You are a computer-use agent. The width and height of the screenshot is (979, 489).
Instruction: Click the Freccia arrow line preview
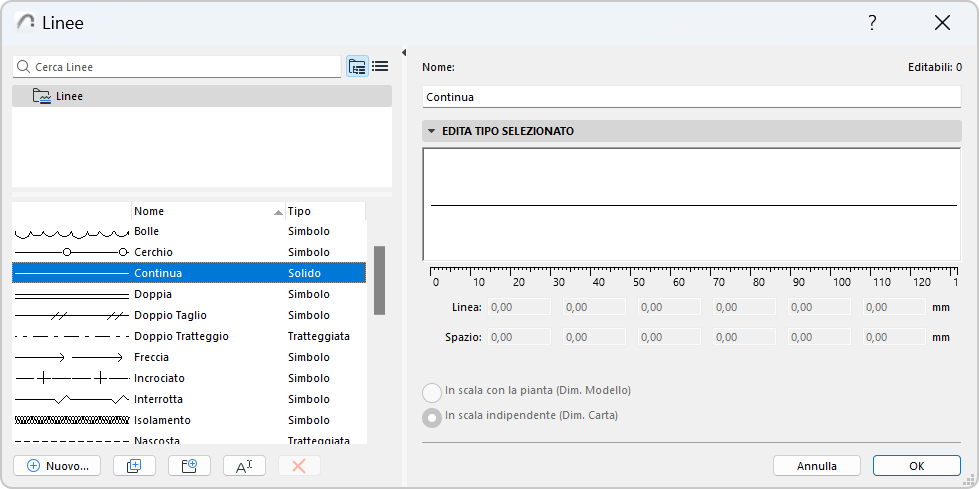69,357
